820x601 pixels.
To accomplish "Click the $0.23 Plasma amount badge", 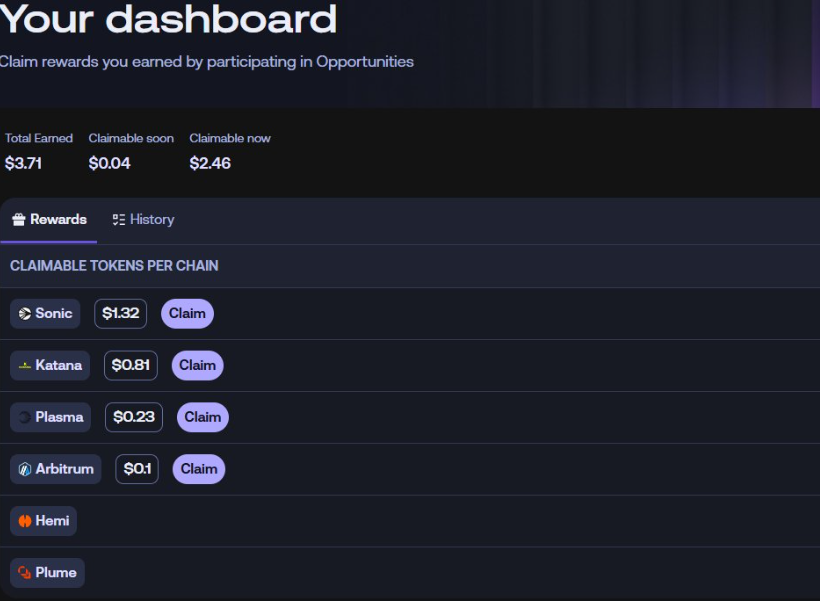I will 134,417.
